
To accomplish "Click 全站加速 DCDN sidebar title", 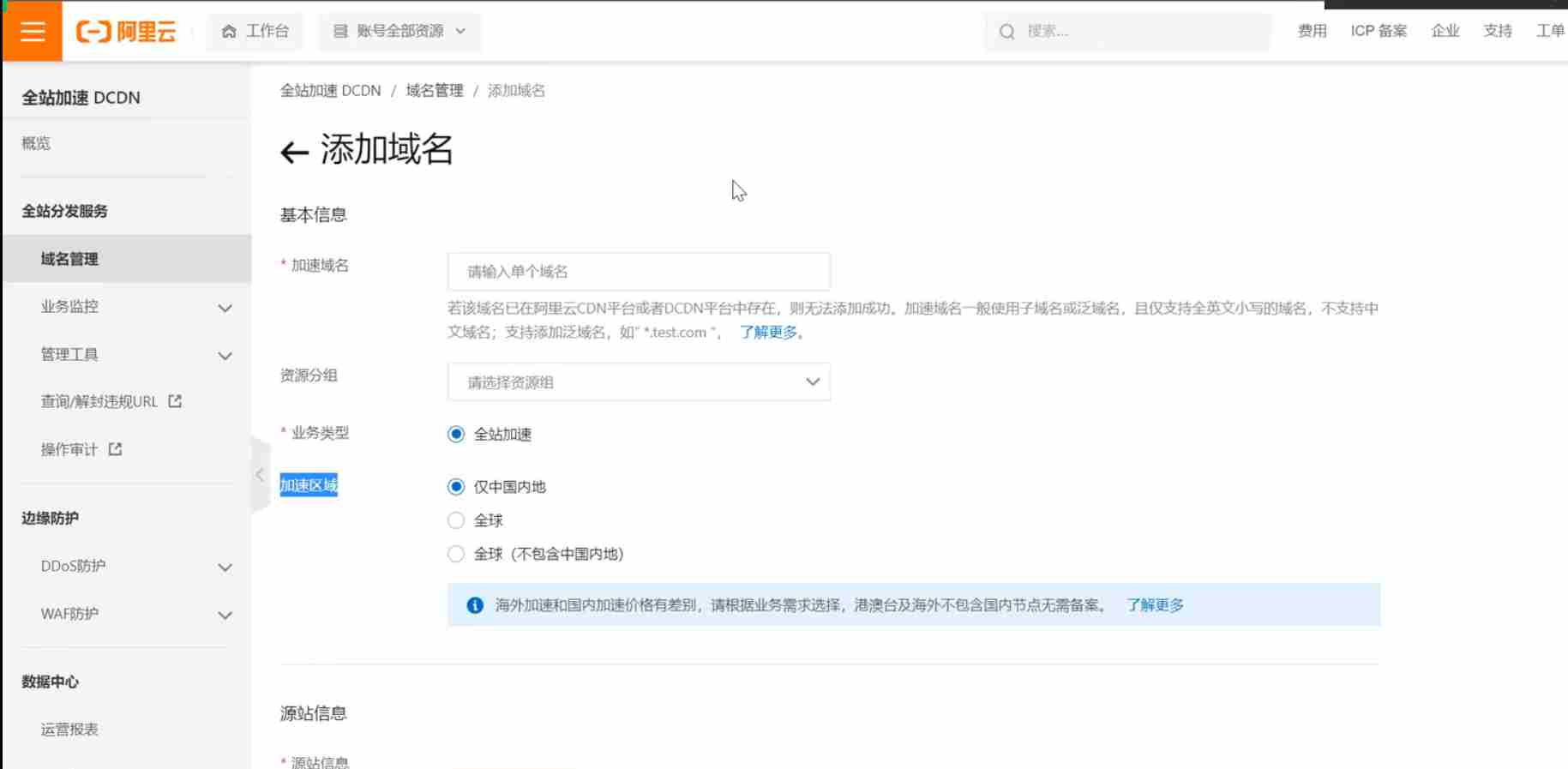I will 81,98.
